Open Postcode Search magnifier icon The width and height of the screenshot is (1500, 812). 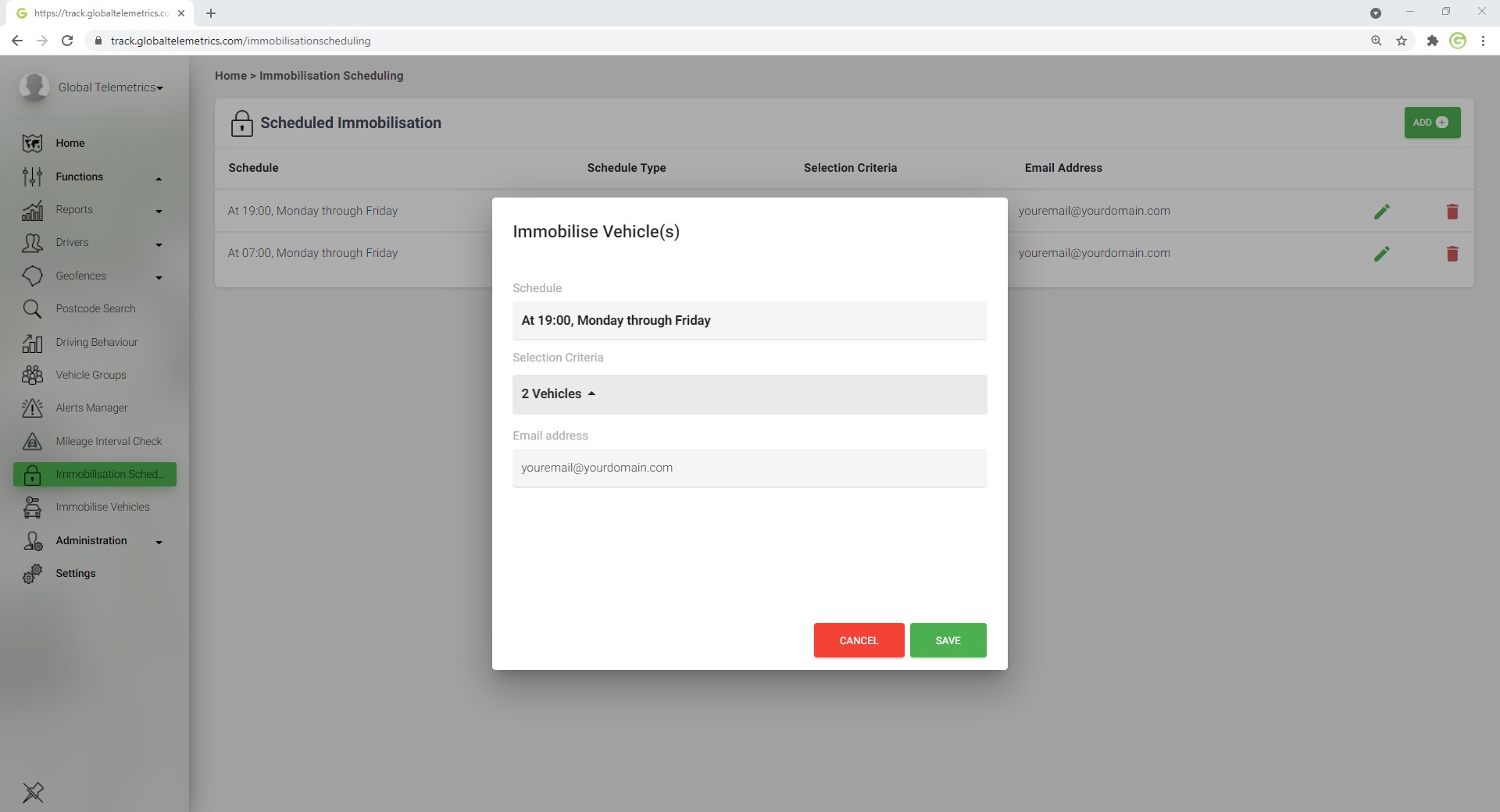32,309
